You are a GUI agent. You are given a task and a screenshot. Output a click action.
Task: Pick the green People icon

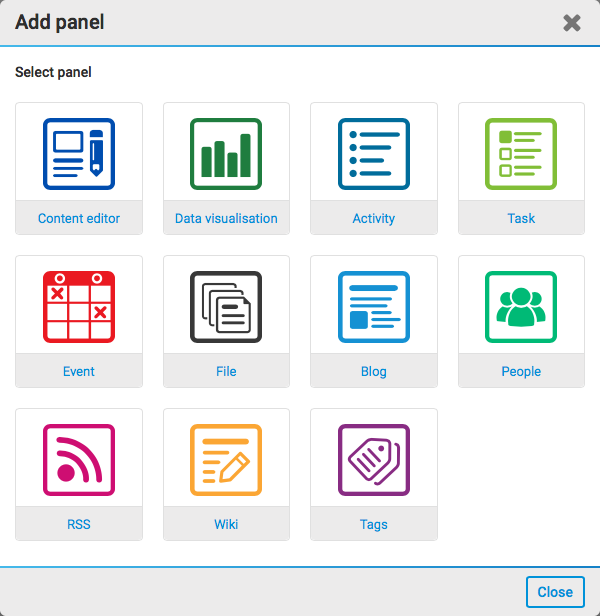coord(521,306)
